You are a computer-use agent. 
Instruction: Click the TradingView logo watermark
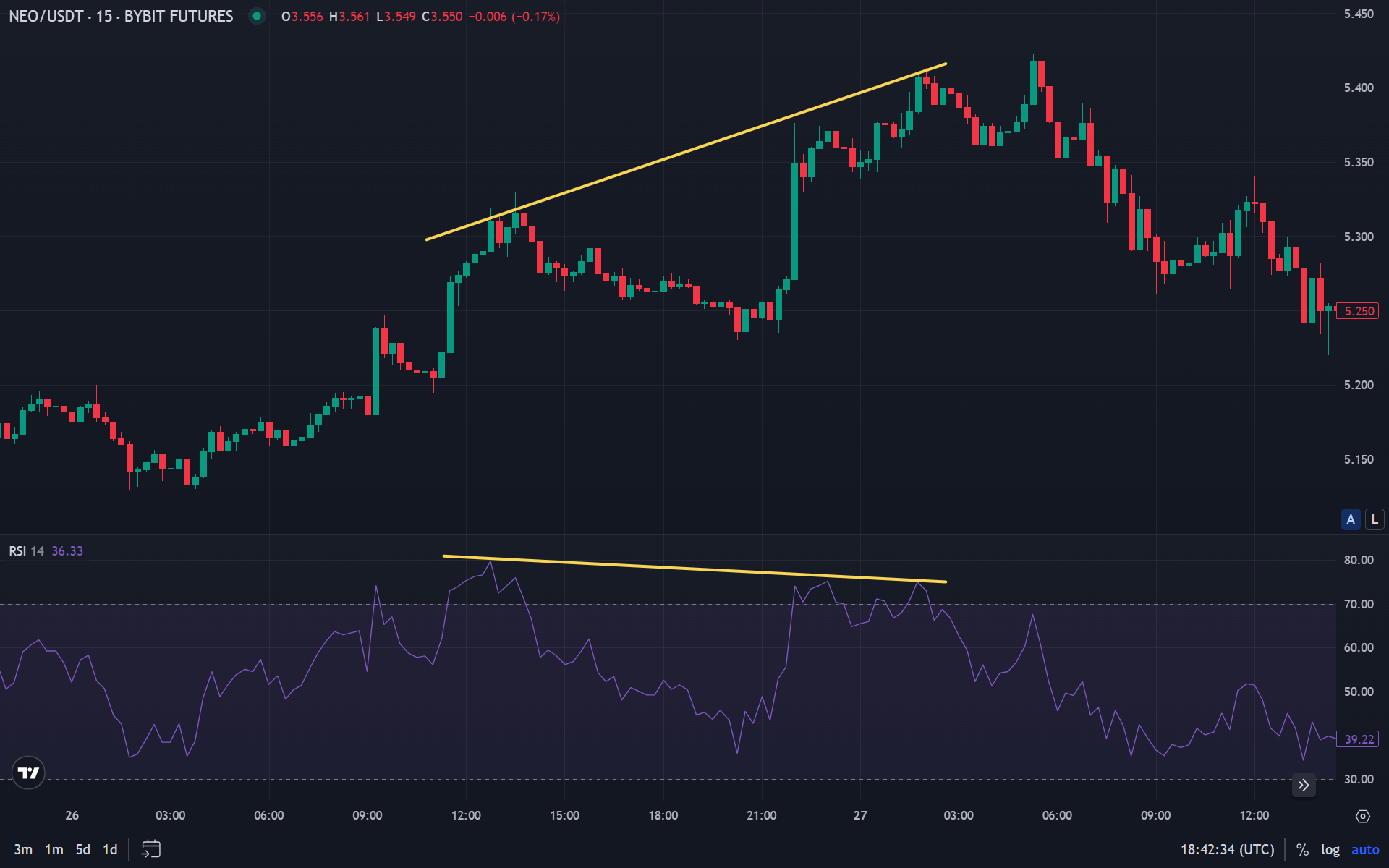coord(27,772)
